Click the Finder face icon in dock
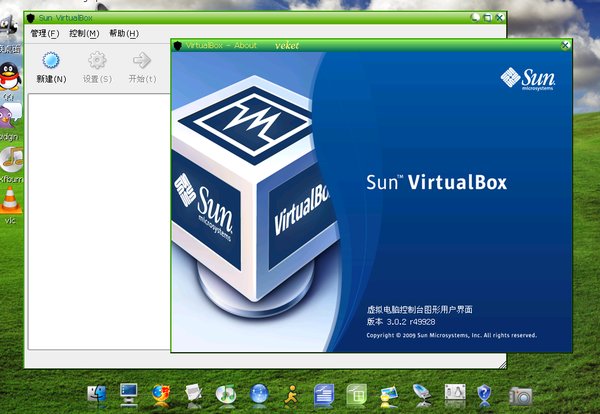Image resolution: width=600 pixels, height=414 pixels. pos(97,393)
